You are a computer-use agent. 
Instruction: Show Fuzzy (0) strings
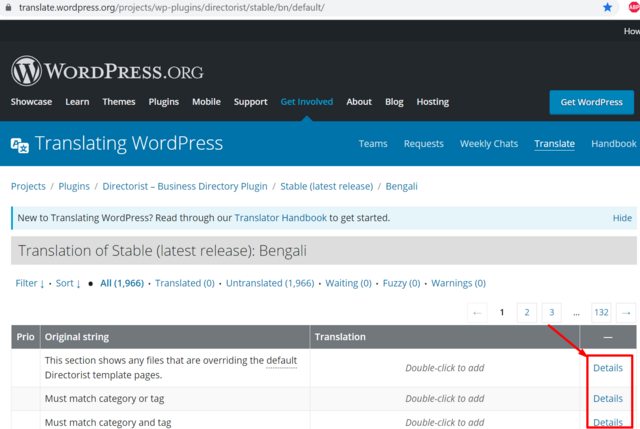tap(401, 283)
